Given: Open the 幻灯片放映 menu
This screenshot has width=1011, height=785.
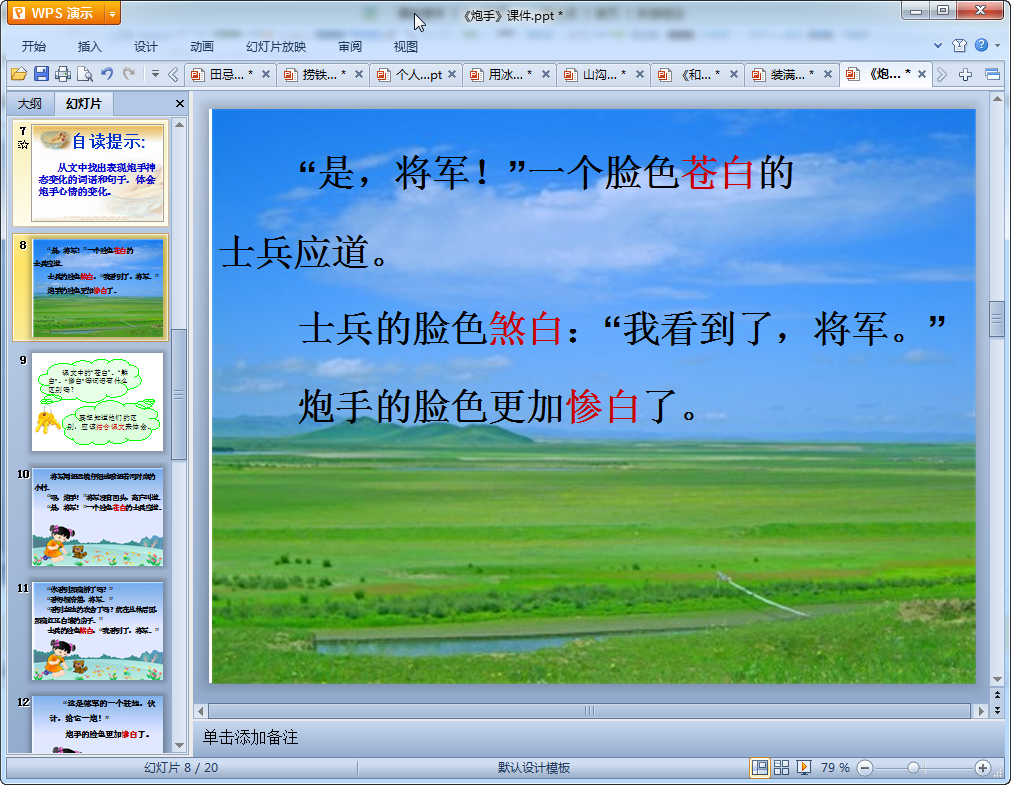Looking at the screenshot, I should click(x=276, y=47).
